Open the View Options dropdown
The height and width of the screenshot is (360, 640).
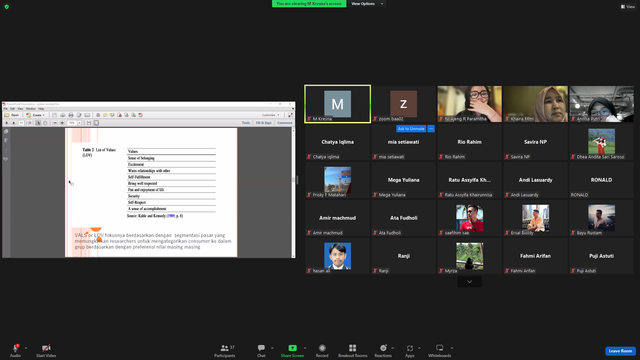tap(367, 4)
